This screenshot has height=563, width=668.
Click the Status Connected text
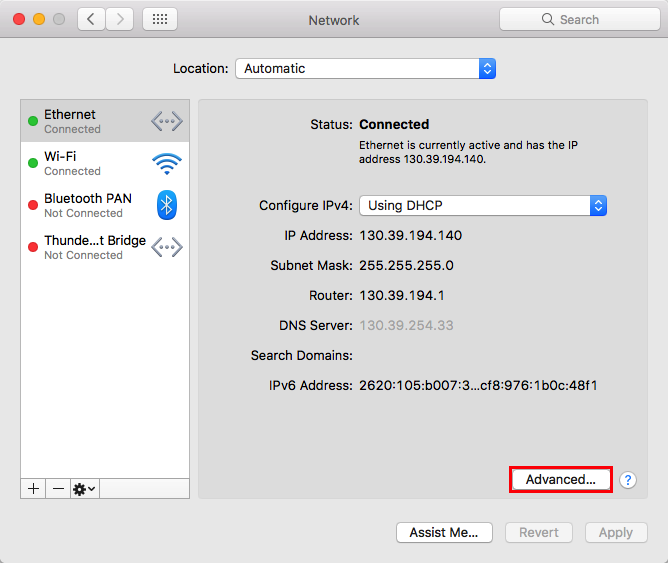(394, 124)
